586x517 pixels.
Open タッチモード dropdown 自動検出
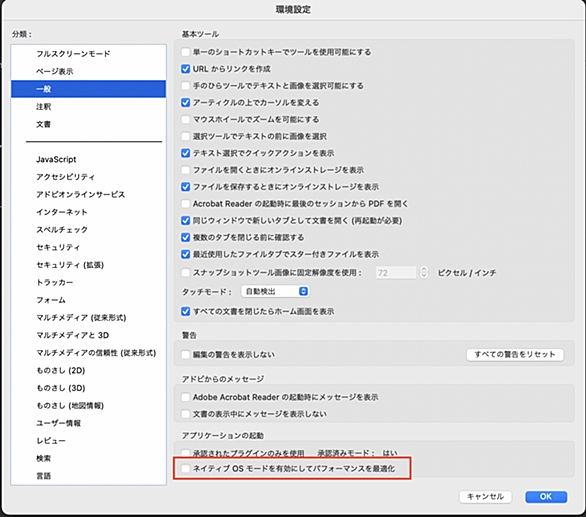[275, 291]
